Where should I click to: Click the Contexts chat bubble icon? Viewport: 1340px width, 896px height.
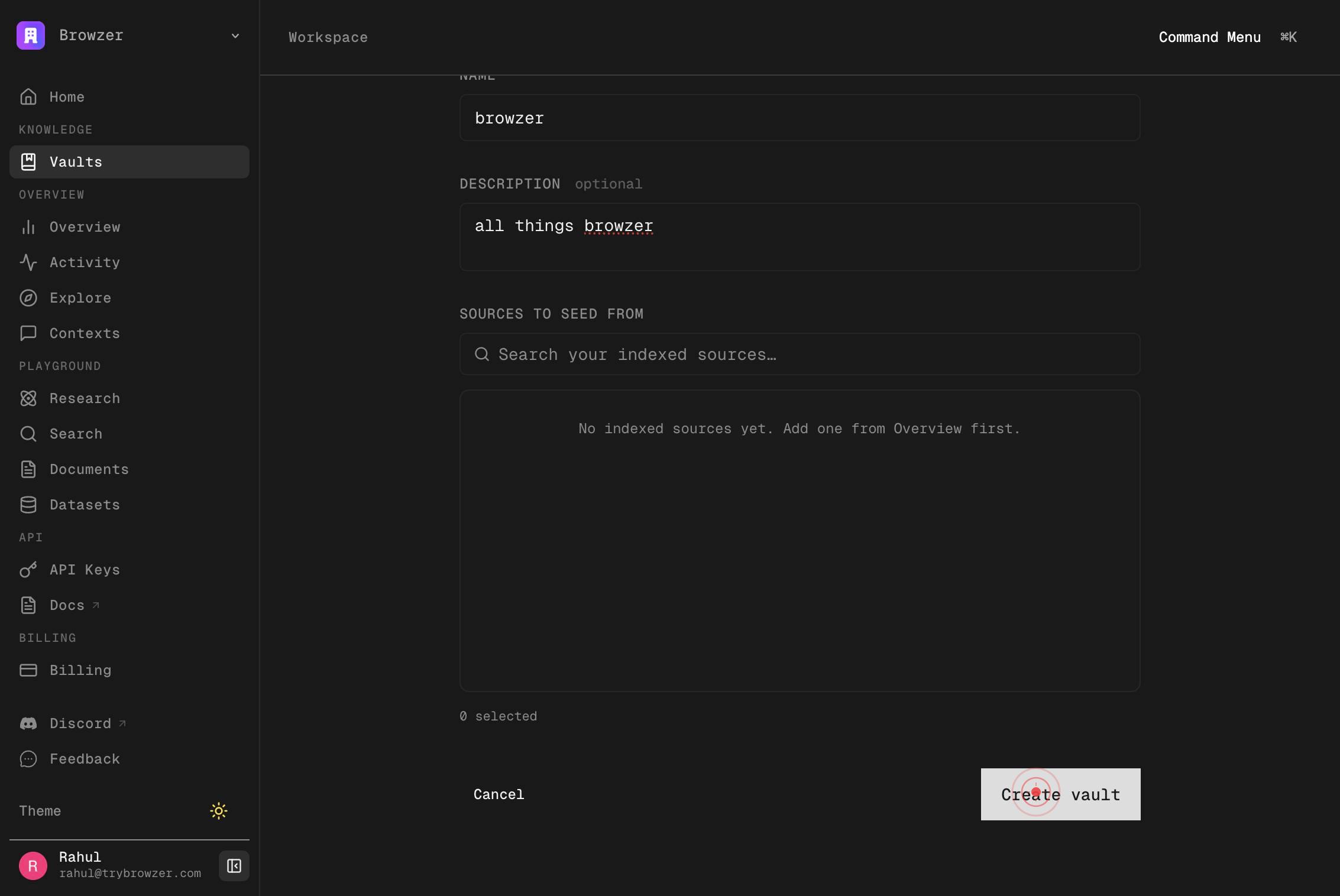coord(28,333)
